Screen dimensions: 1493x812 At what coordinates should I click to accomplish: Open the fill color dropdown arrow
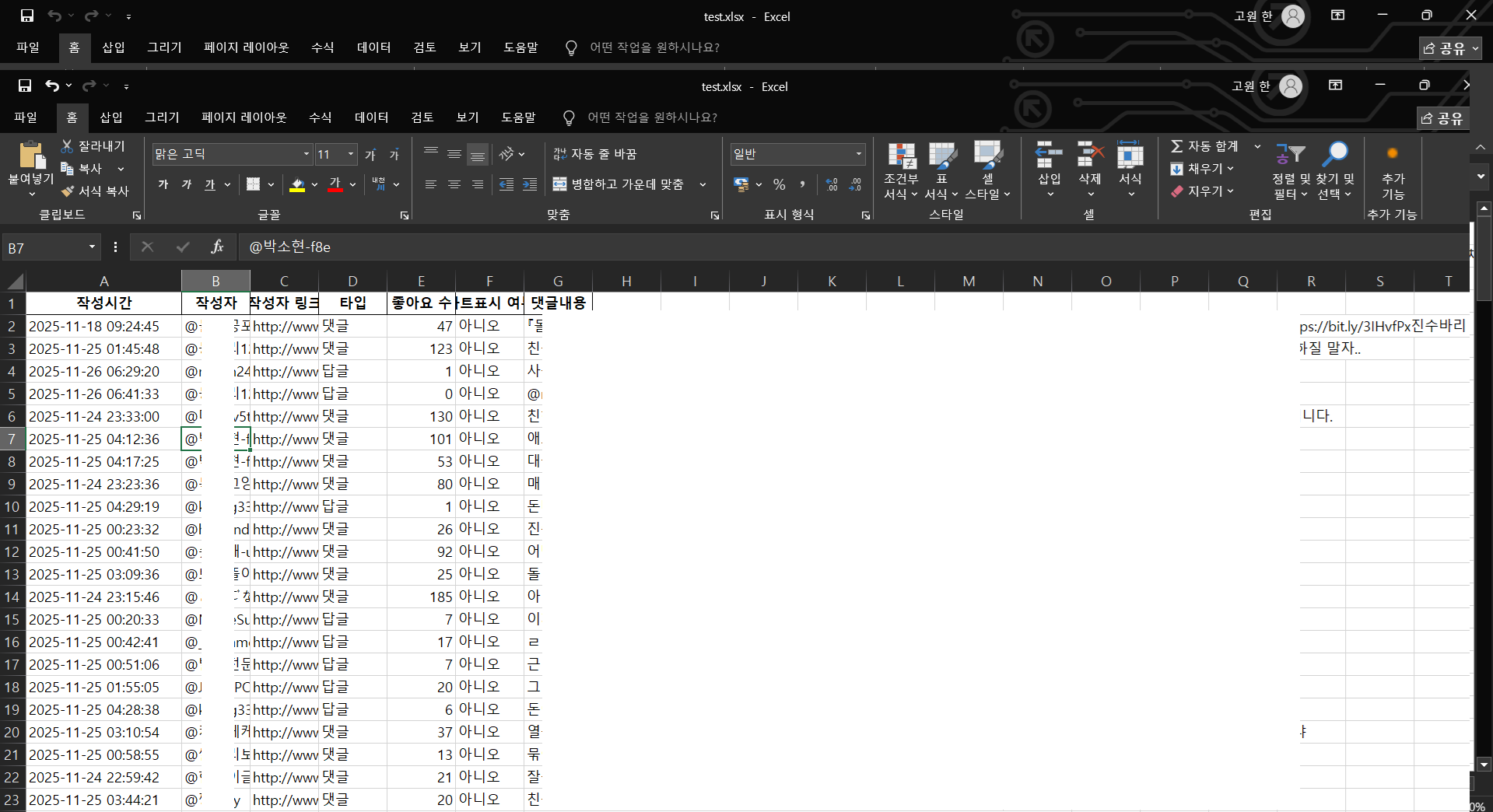pos(314,184)
